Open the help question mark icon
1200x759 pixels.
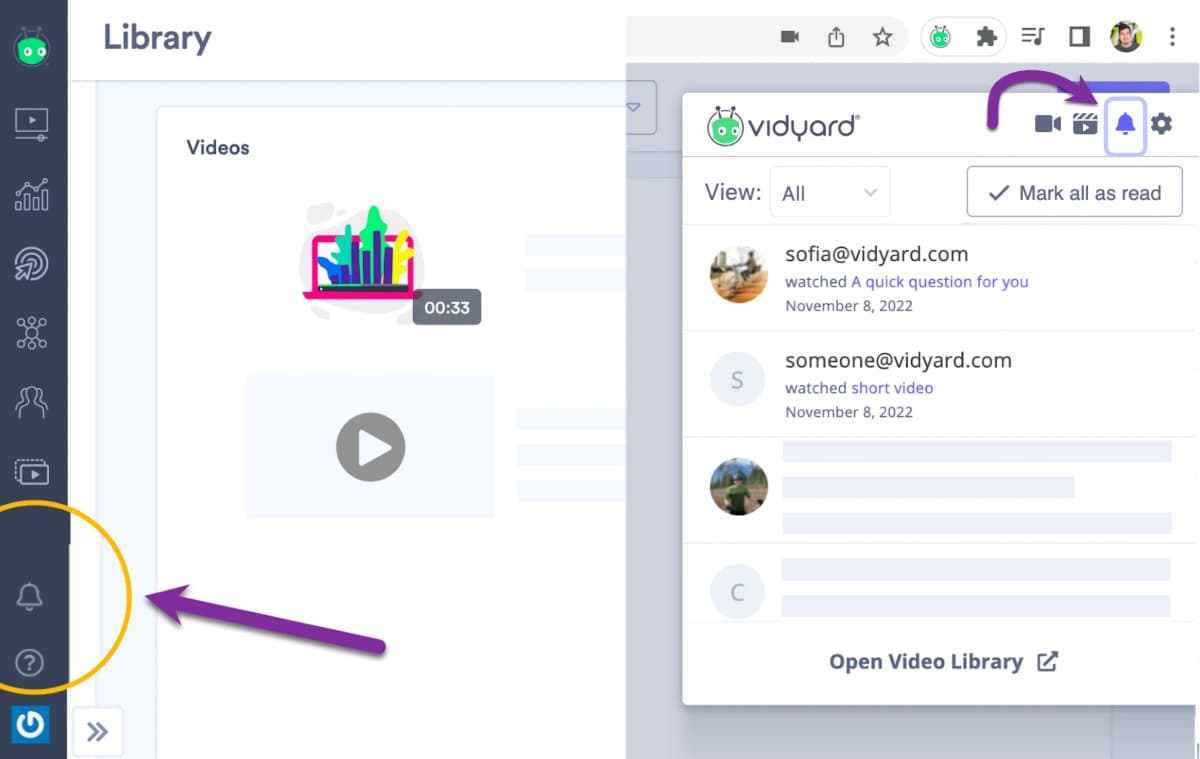(x=30, y=662)
